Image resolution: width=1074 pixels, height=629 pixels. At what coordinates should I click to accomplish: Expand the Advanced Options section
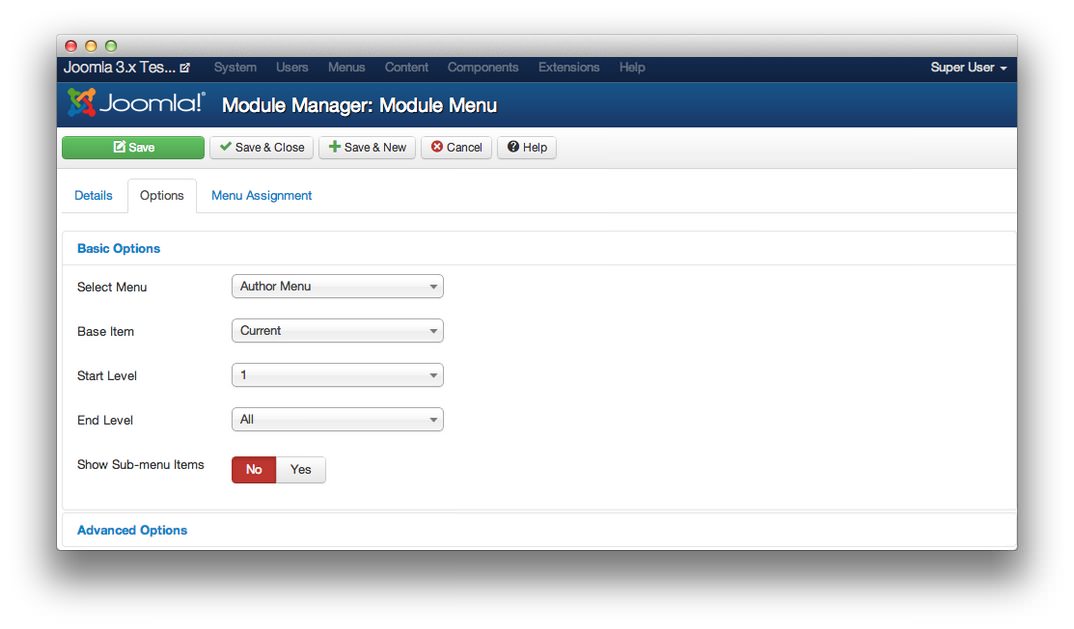click(x=132, y=530)
